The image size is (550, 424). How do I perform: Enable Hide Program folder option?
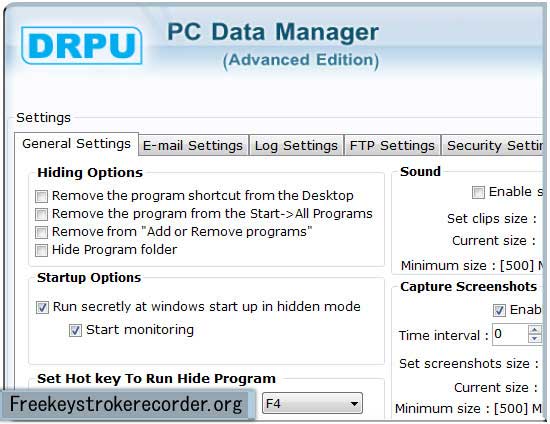(x=41, y=250)
